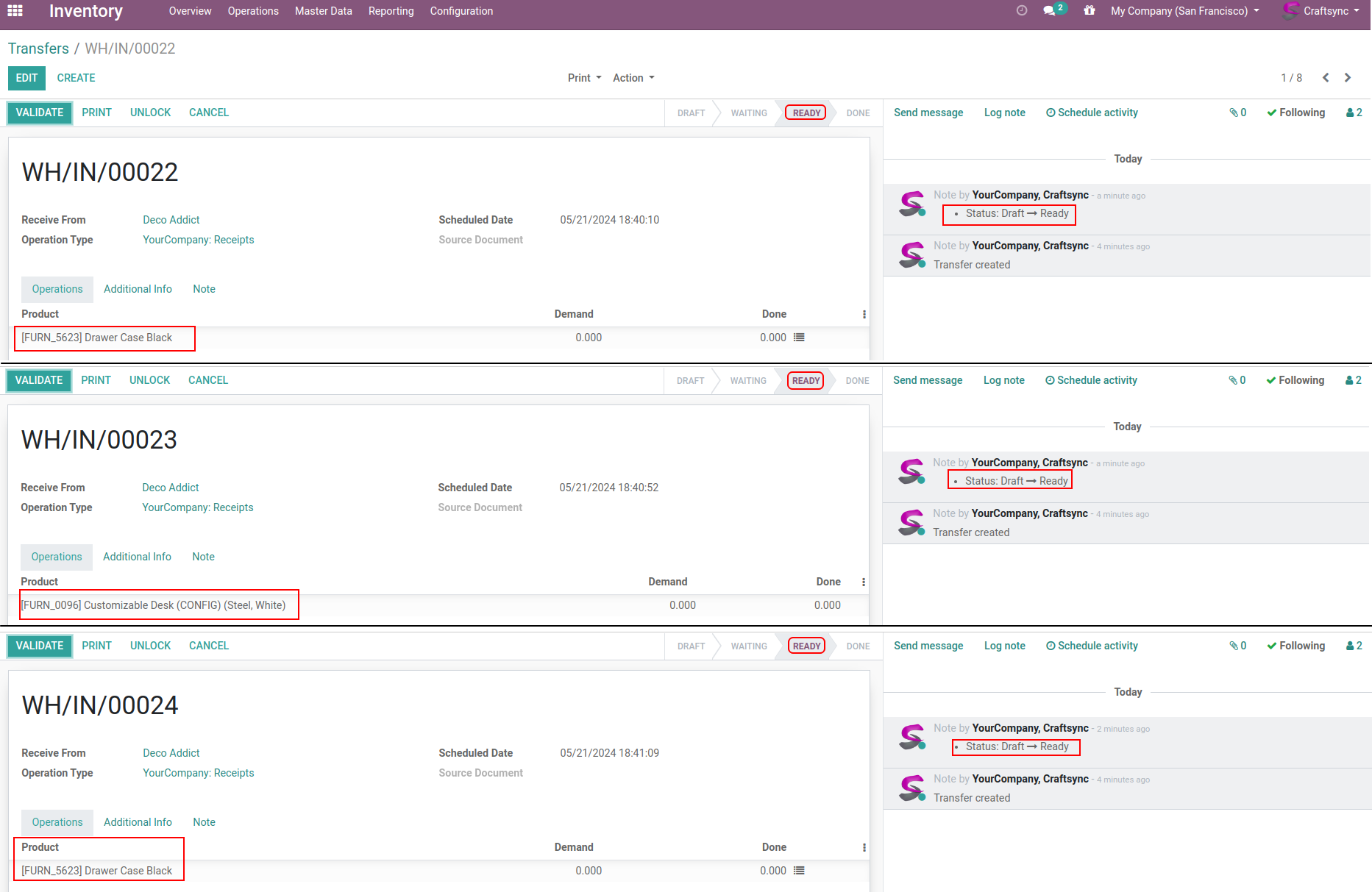The width and height of the screenshot is (1372, 895).
Task: Expand the Action dropdown
Action: coord(633,78)
